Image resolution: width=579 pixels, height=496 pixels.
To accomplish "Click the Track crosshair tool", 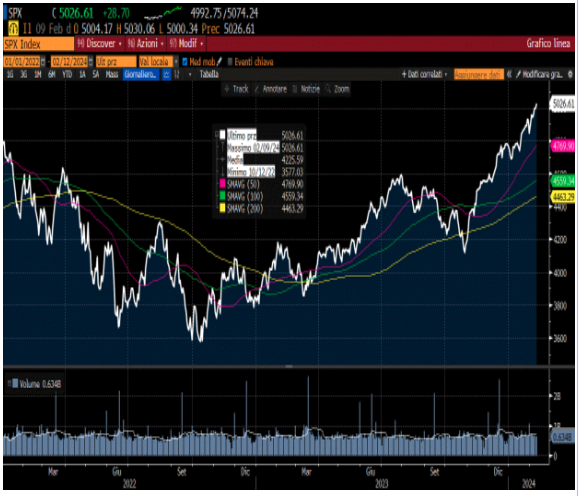I will coord(236,89).
